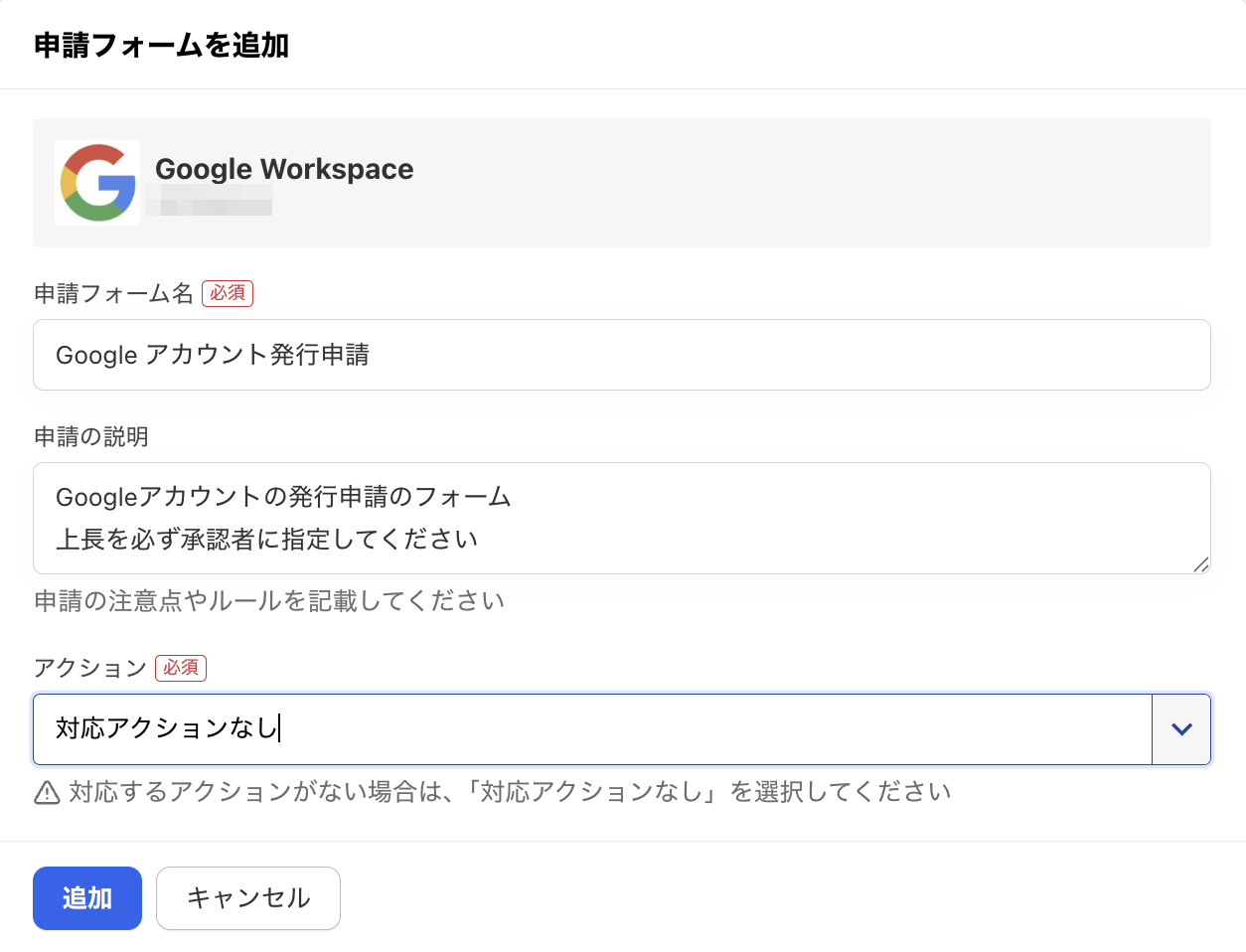Click the 必須 badge next to 申請フォーム名
This screenshot has height=952, width=1246.
pos(228,293)
